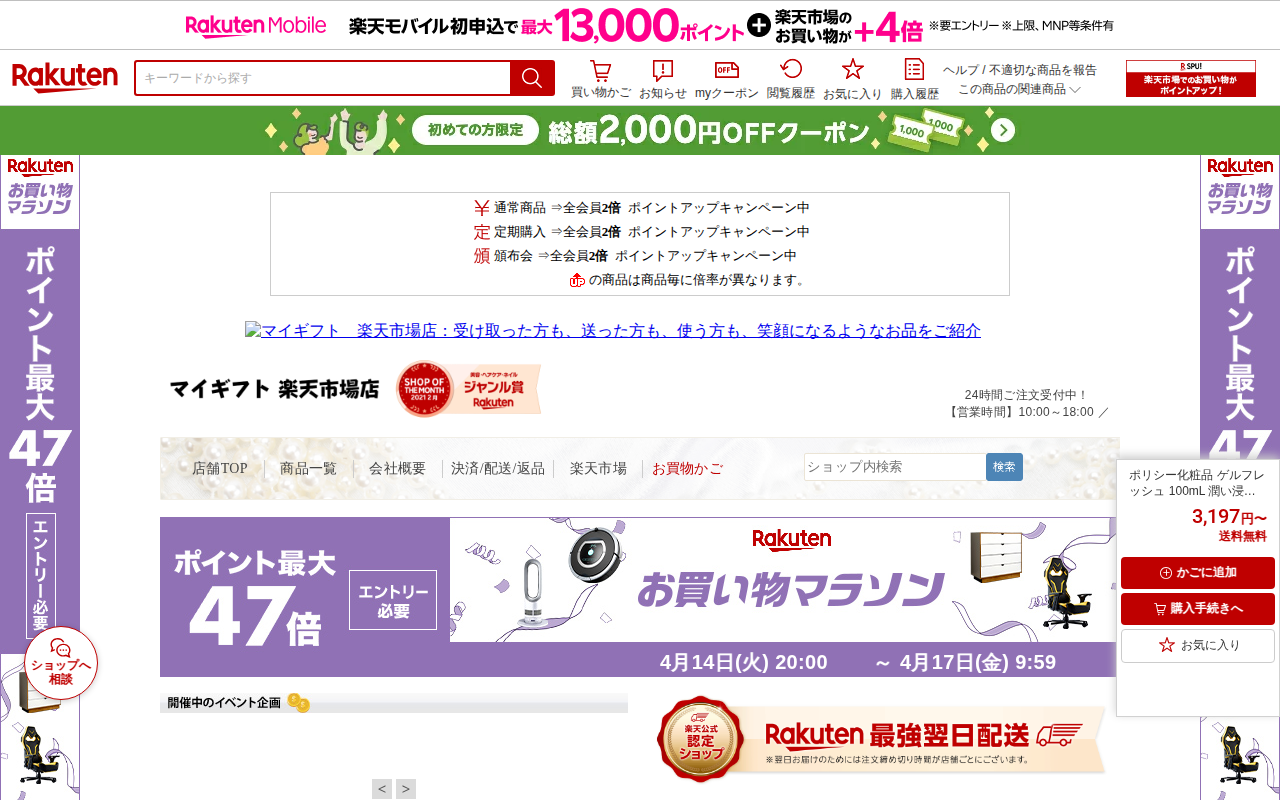Viewport: 1280px width, 800px height.
Task: Expand この商品の関連商品 dropdown
Action: point(1019,89)
